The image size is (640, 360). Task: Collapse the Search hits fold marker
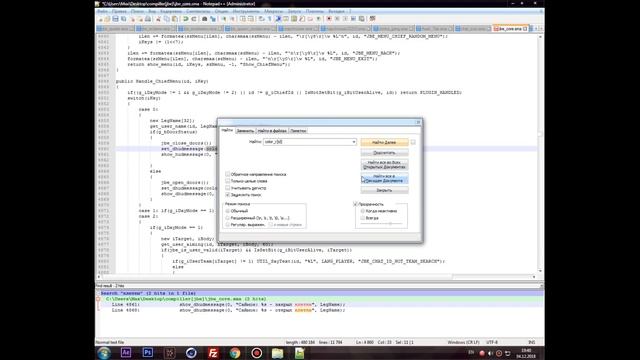click(x=98, y=293)
